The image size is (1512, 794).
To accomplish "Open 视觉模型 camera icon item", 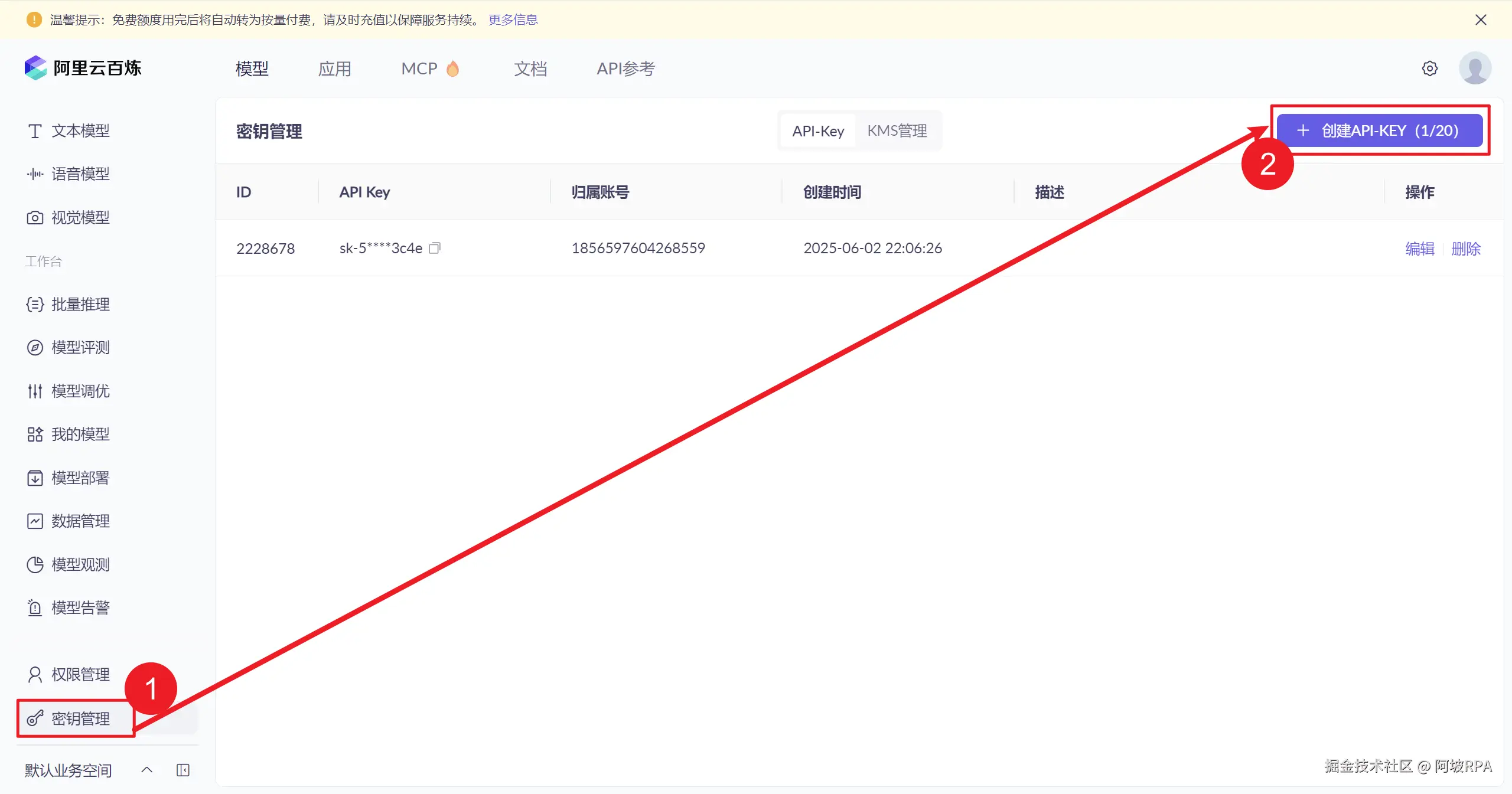I will tap(35, 218).
